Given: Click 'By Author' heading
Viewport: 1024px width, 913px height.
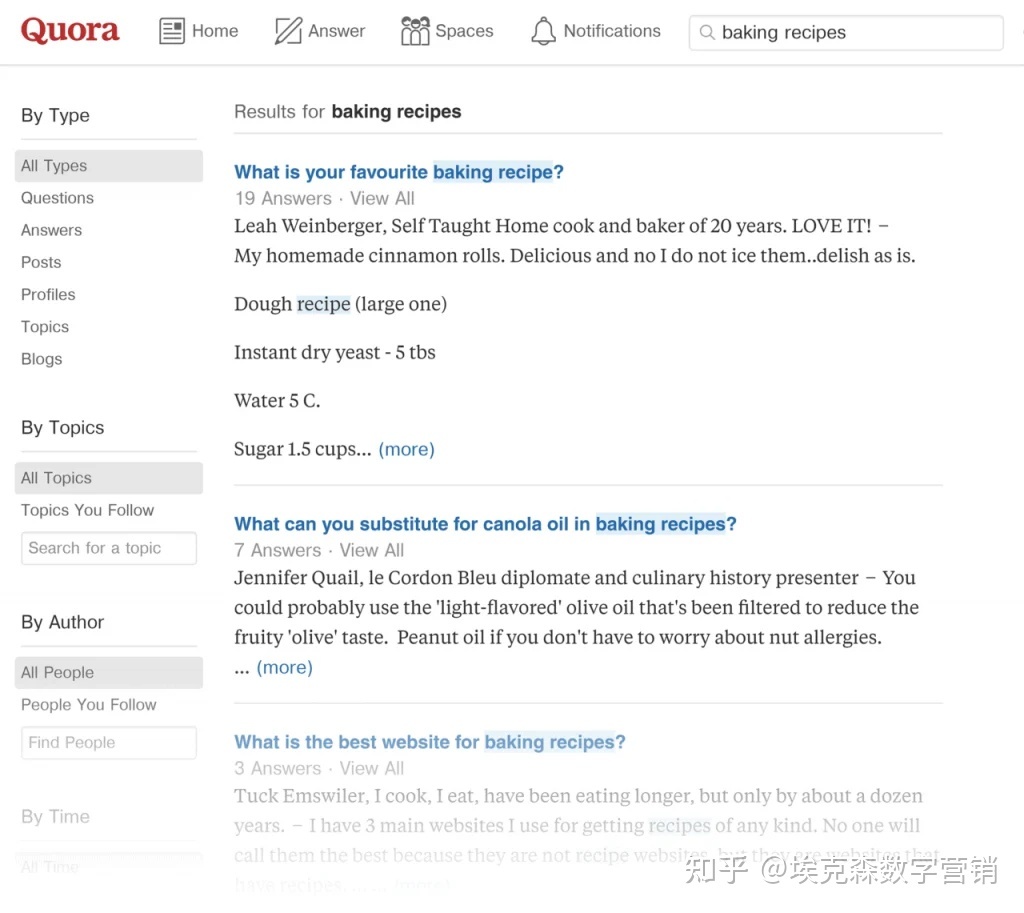Looking at the screenshot, I should [63, 622].
